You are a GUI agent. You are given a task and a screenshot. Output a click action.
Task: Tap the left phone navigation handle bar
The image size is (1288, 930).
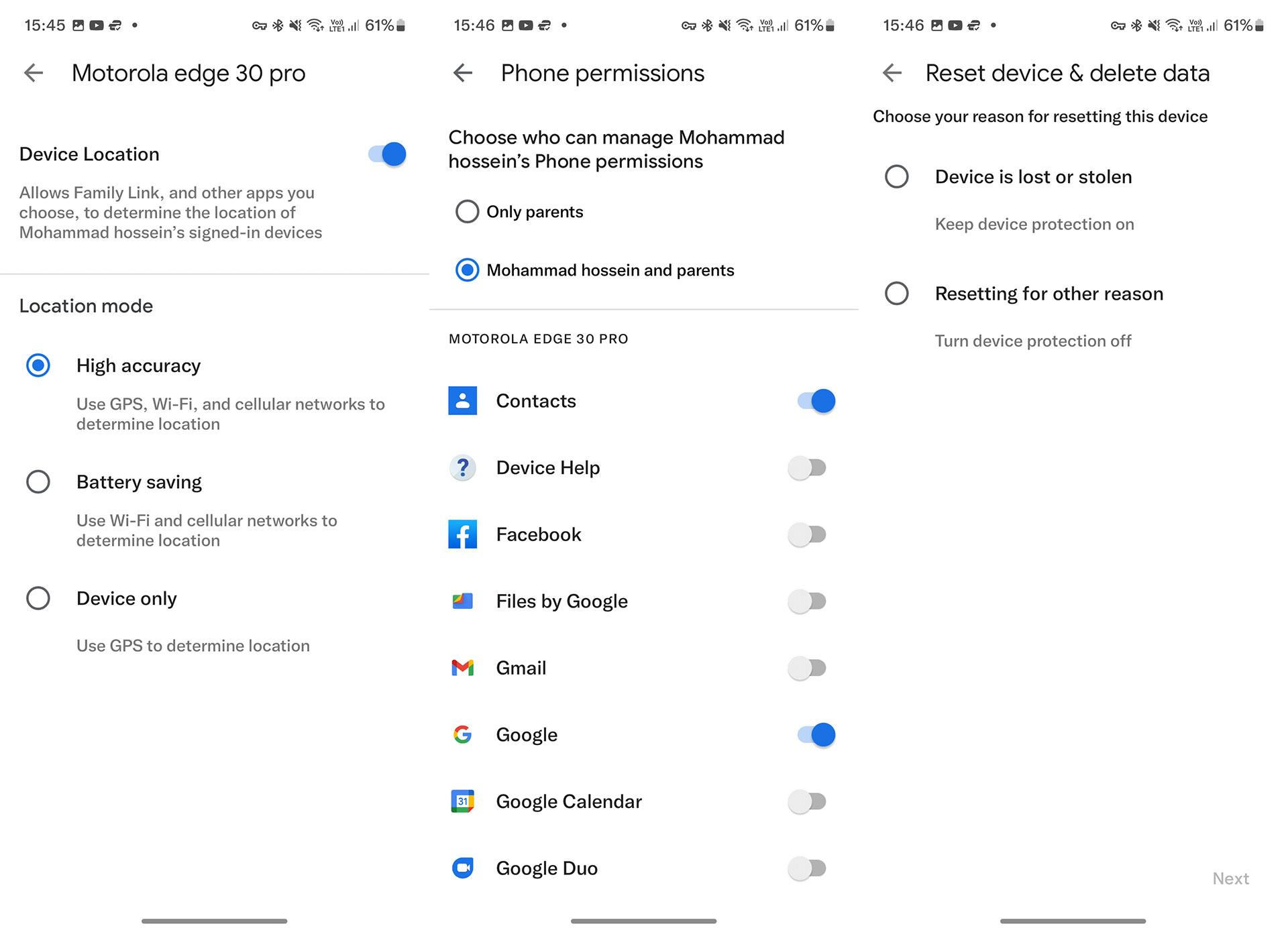(215, 921)
